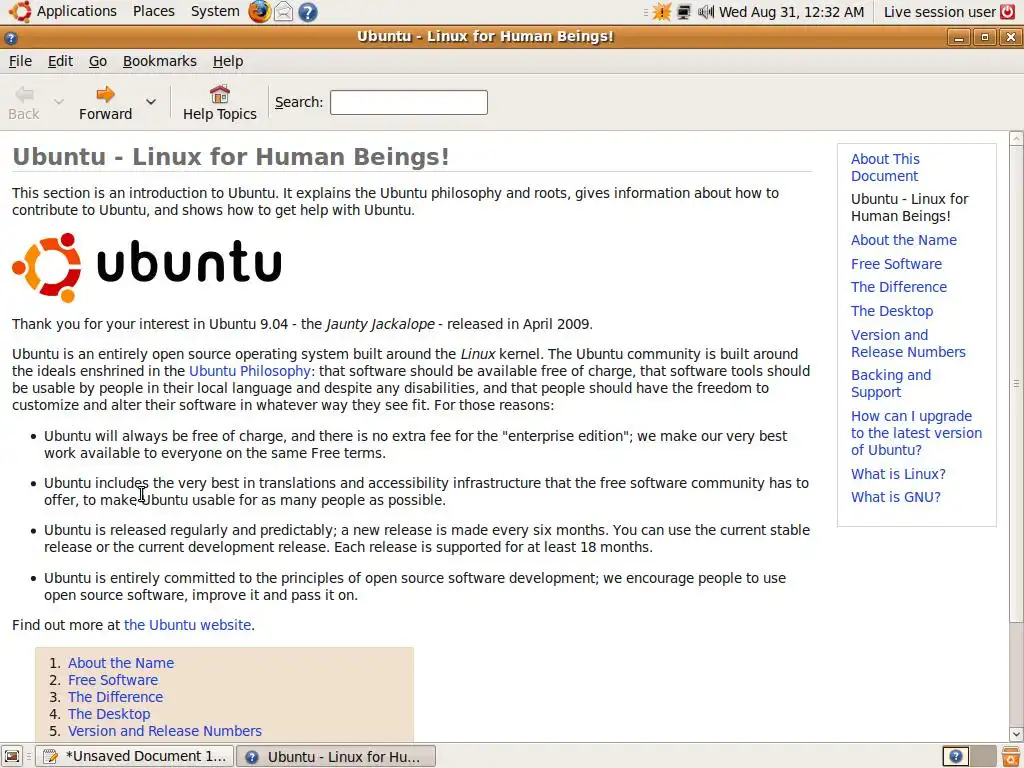The height and width of the screenshot is (768, 1024).
Task: Open the trash icon in bottom panel
Action: pyautogui.click(x=1011, y=756)
